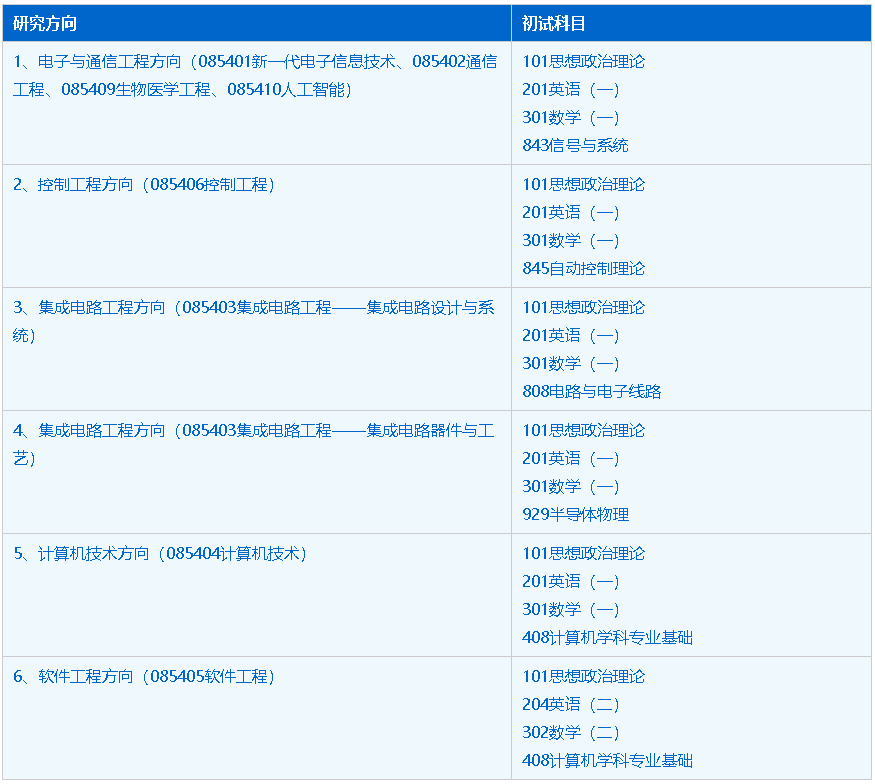Image resolution: width=875 pixels, height=784 pixels.
Task: Click 845自动控制理论 subject
Action: coord(583,268)
